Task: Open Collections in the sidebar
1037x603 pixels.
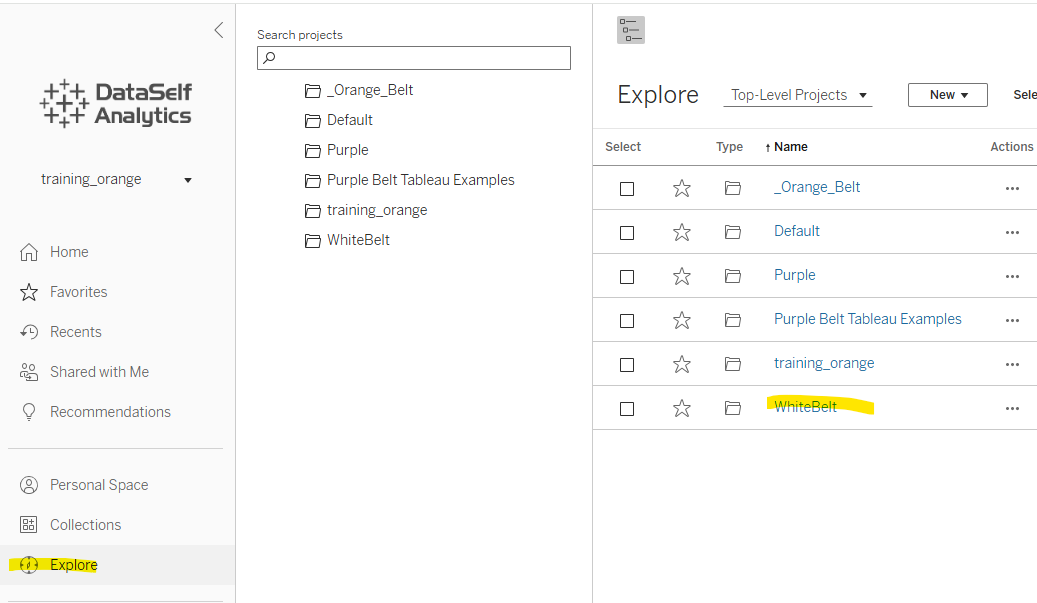Action: [71, 525]
